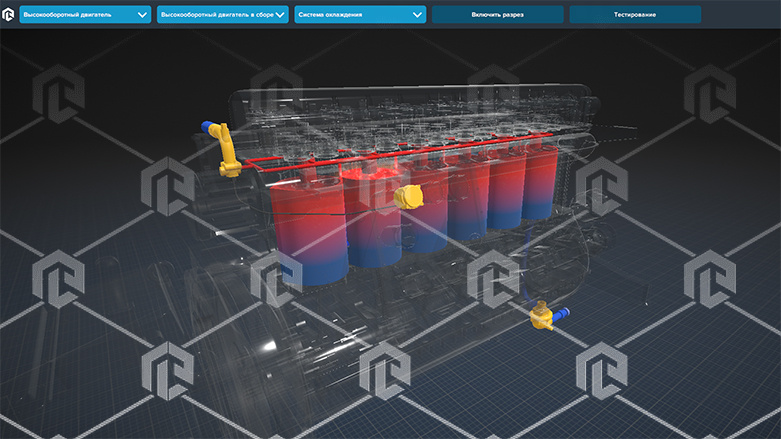Toggle the "Включить разрез" section cut
The image size is (781, 439).
click(497, 15)
